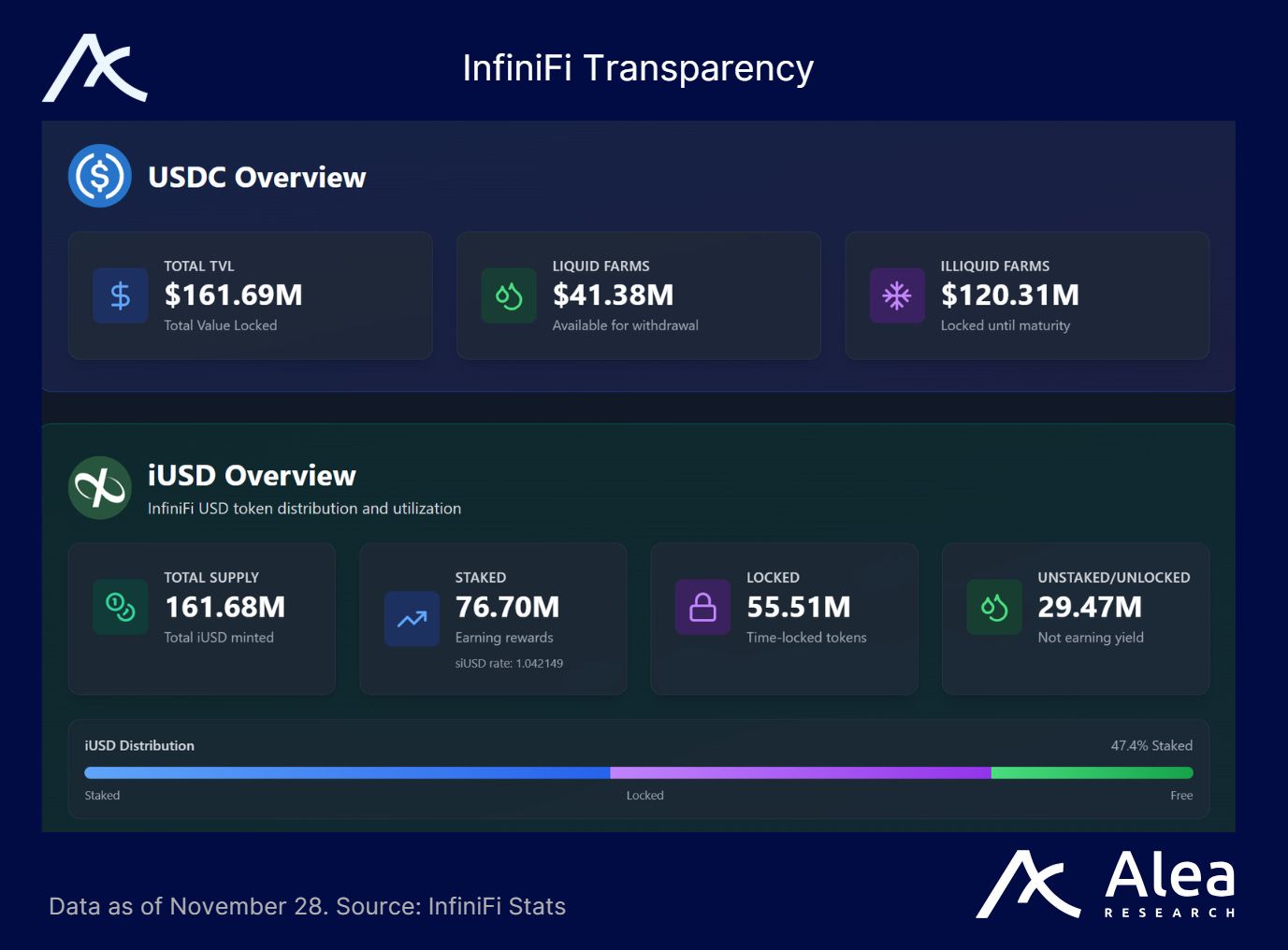
Task: Click the Time-locked tokens caption
Action: [806, 637]
